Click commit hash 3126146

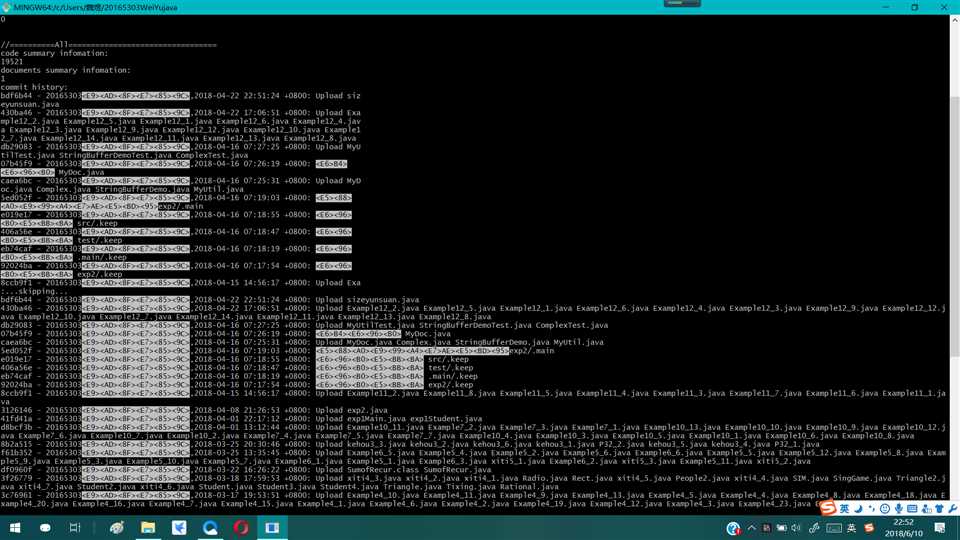[16, 410]
